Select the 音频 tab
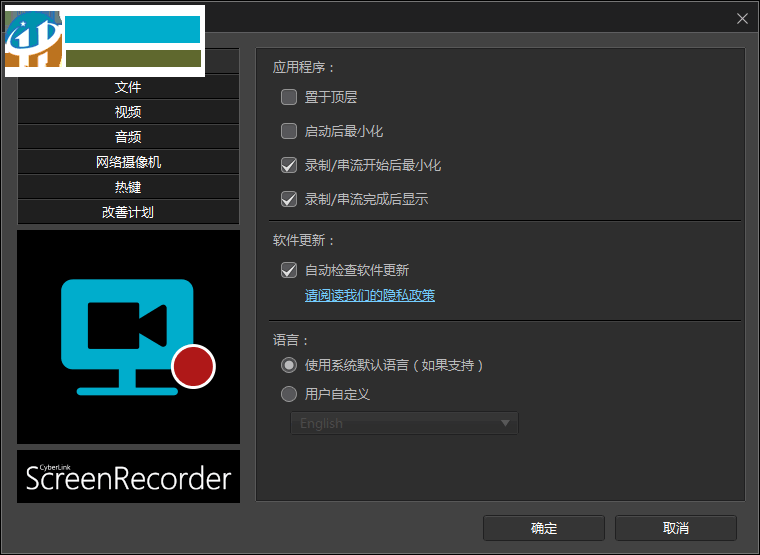Image resolution: width=760 pixels, height=555 pixels. tap(128, 137)
